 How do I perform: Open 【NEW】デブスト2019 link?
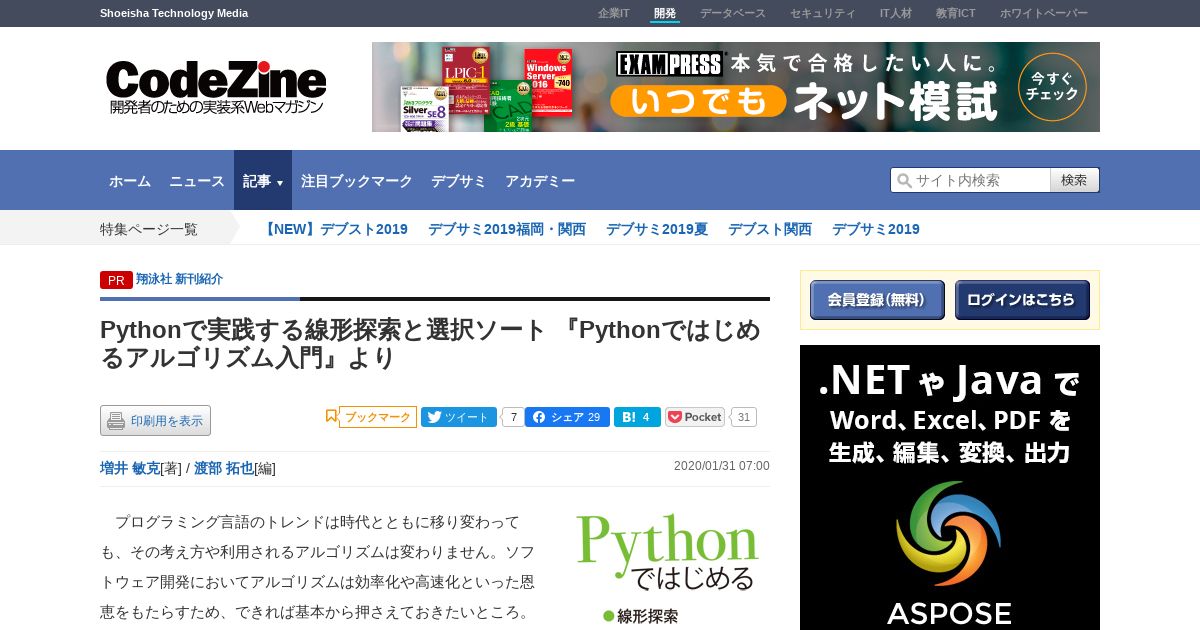point(334,229)
